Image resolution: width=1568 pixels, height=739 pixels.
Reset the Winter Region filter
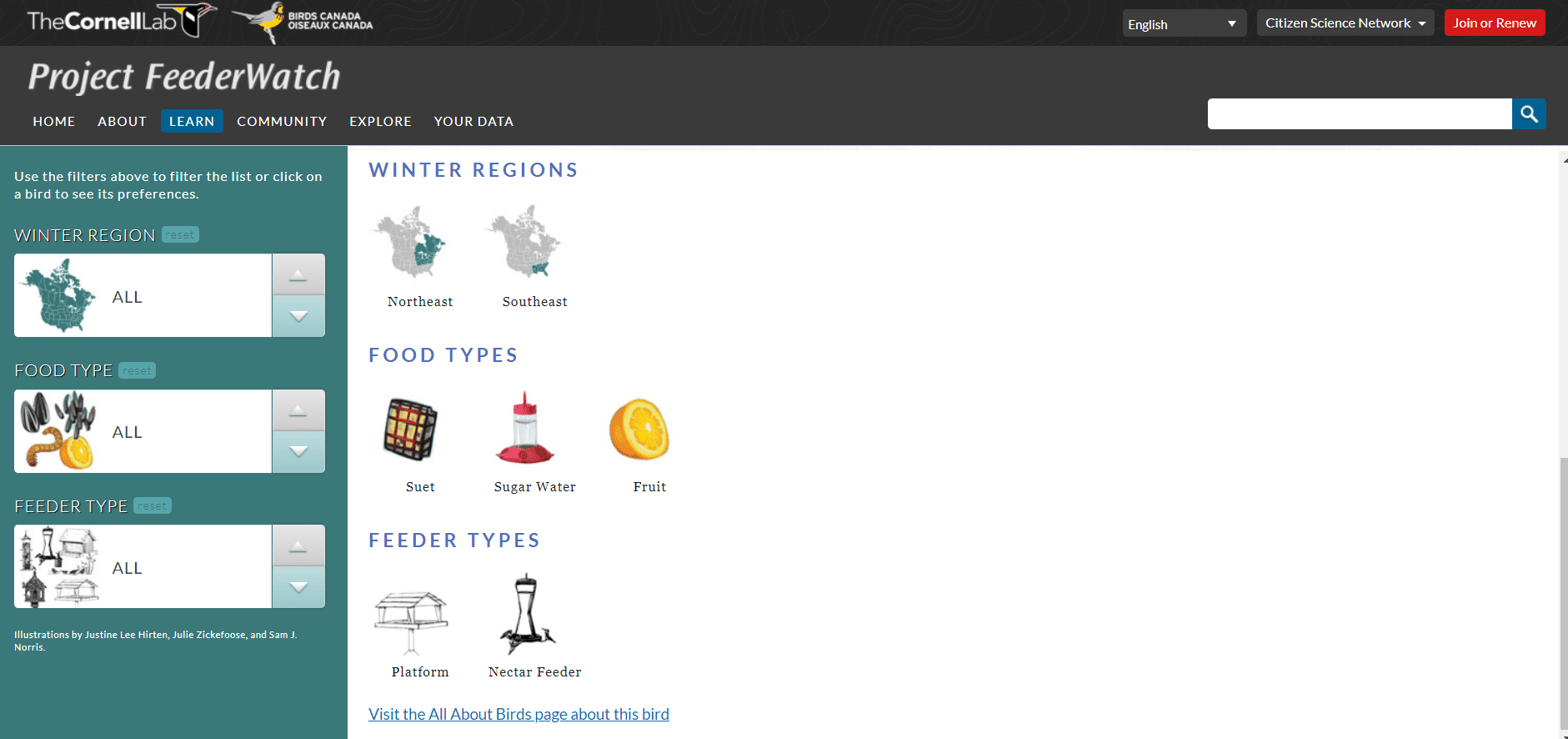pos(180,235)
